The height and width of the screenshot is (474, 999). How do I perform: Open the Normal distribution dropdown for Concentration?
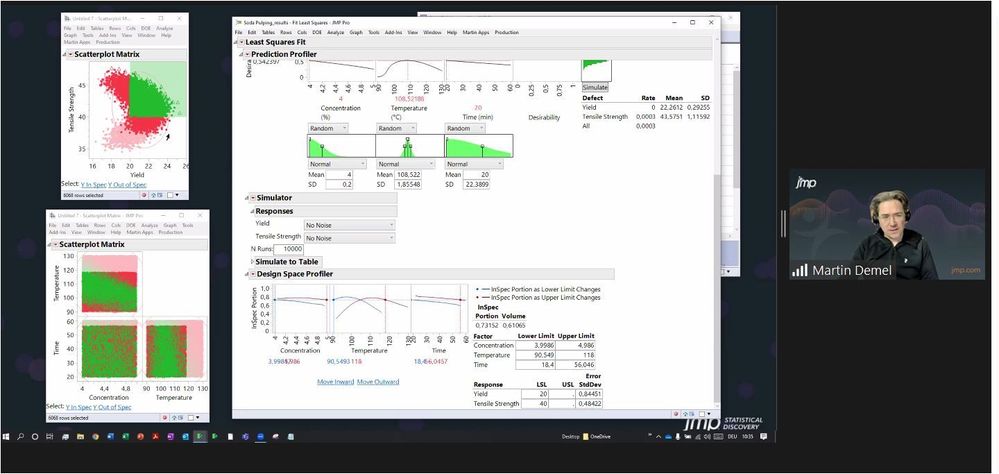[337, 164]
